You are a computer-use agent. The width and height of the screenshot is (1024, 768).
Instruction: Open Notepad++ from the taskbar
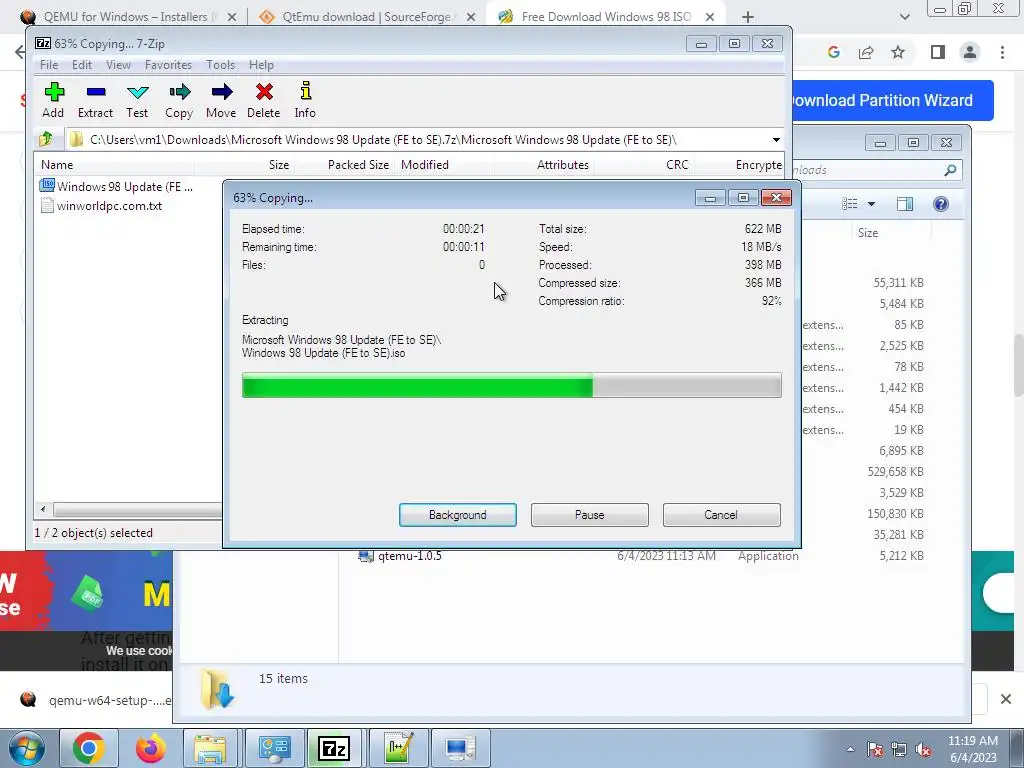[x=398, y=748]
